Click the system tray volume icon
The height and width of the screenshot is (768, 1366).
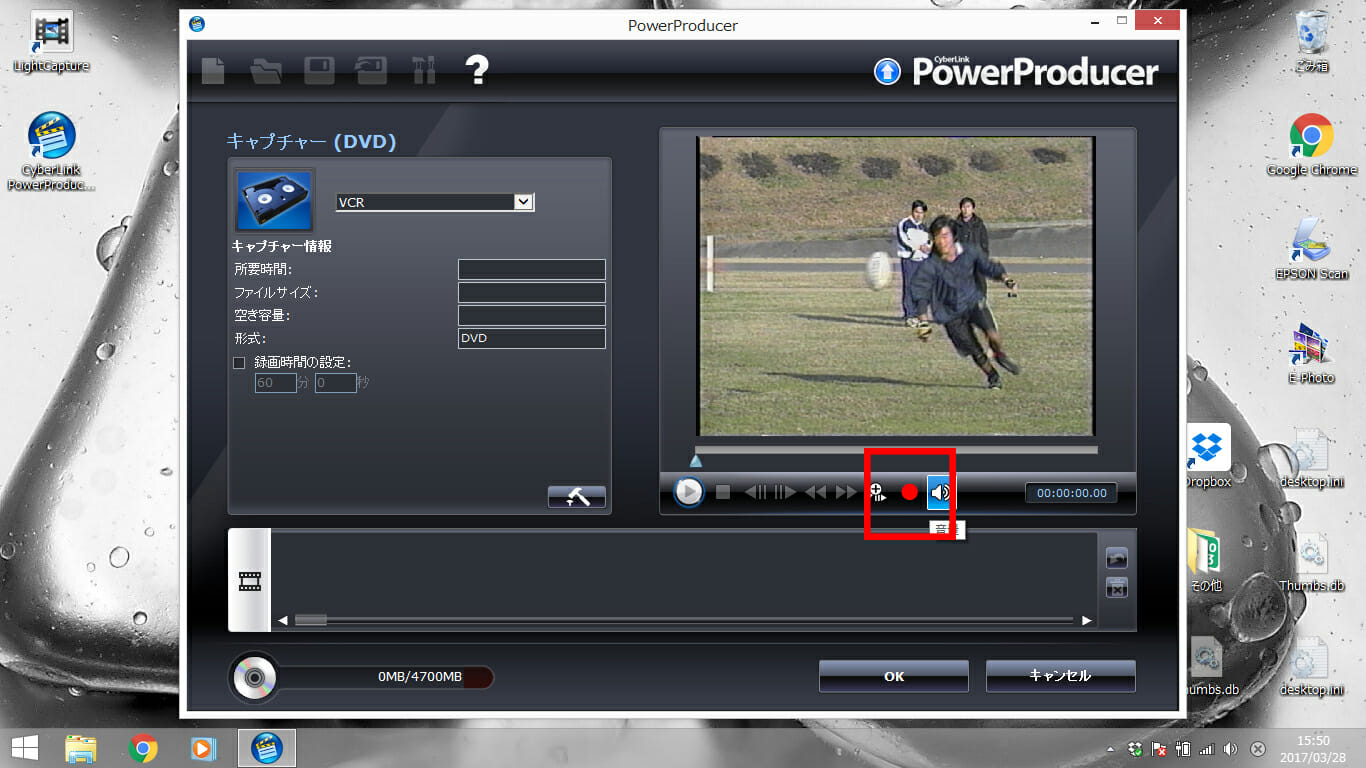tap(1231, 749)
